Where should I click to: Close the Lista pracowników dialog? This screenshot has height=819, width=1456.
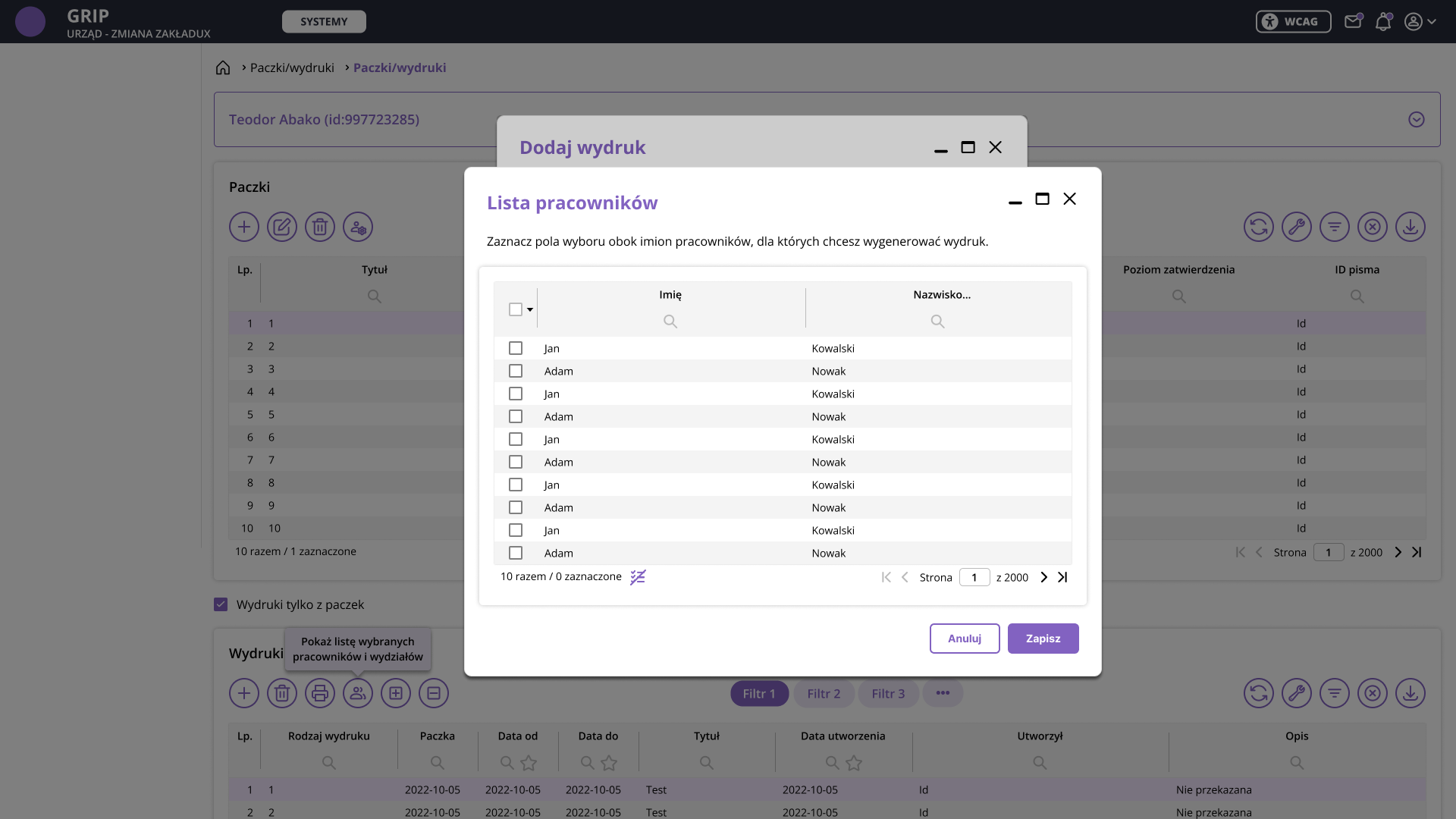(x=1070, y=199)
